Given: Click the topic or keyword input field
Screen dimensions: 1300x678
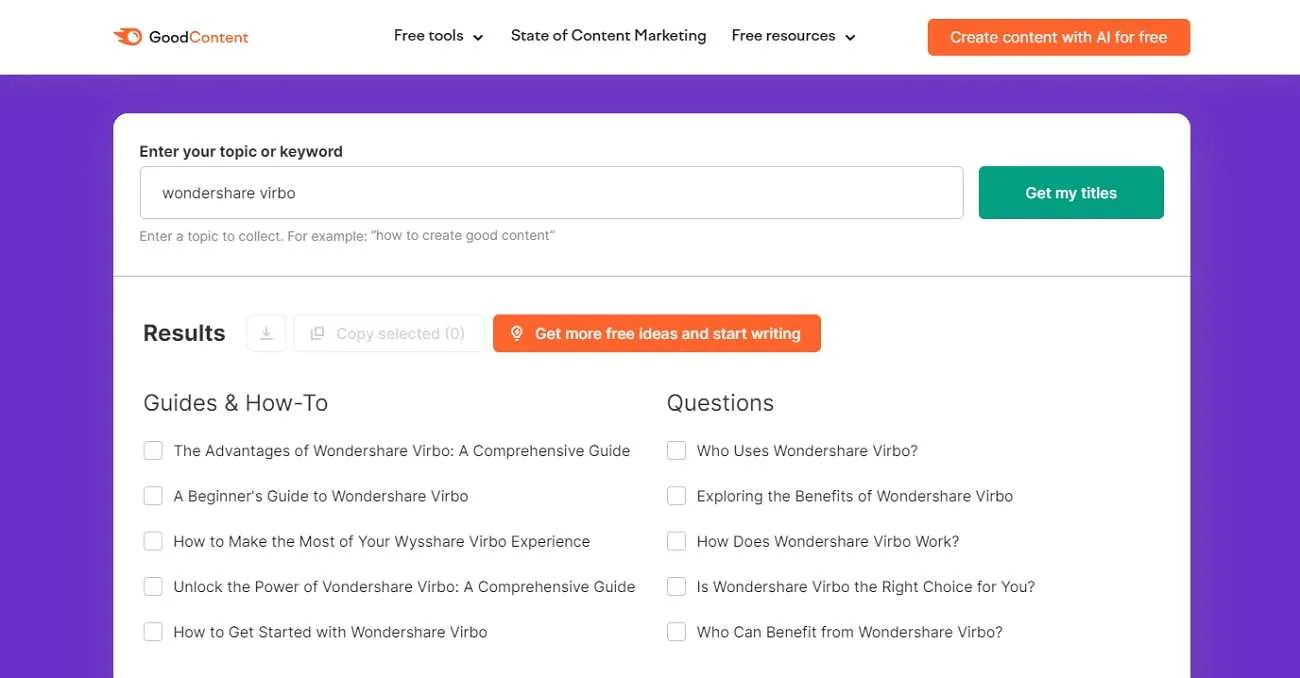Looking at the screenshot, I should click(551, 193).
